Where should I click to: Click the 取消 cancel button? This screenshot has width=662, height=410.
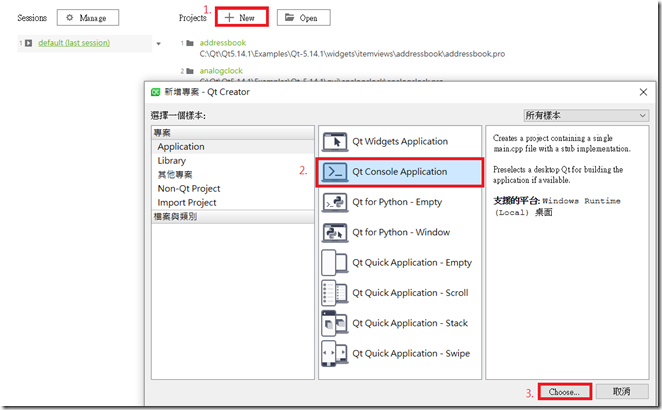622,391
